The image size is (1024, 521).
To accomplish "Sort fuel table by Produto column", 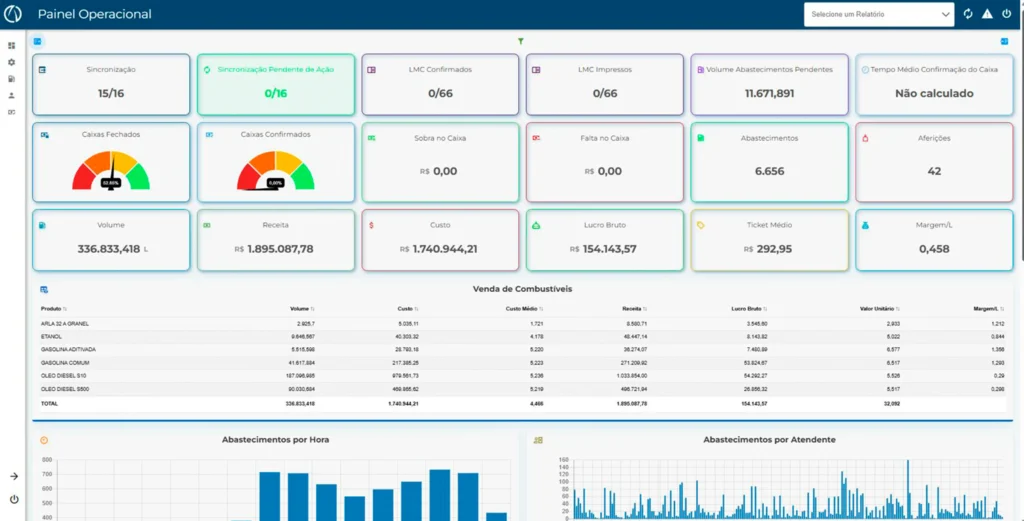I will tap(54, 309).
